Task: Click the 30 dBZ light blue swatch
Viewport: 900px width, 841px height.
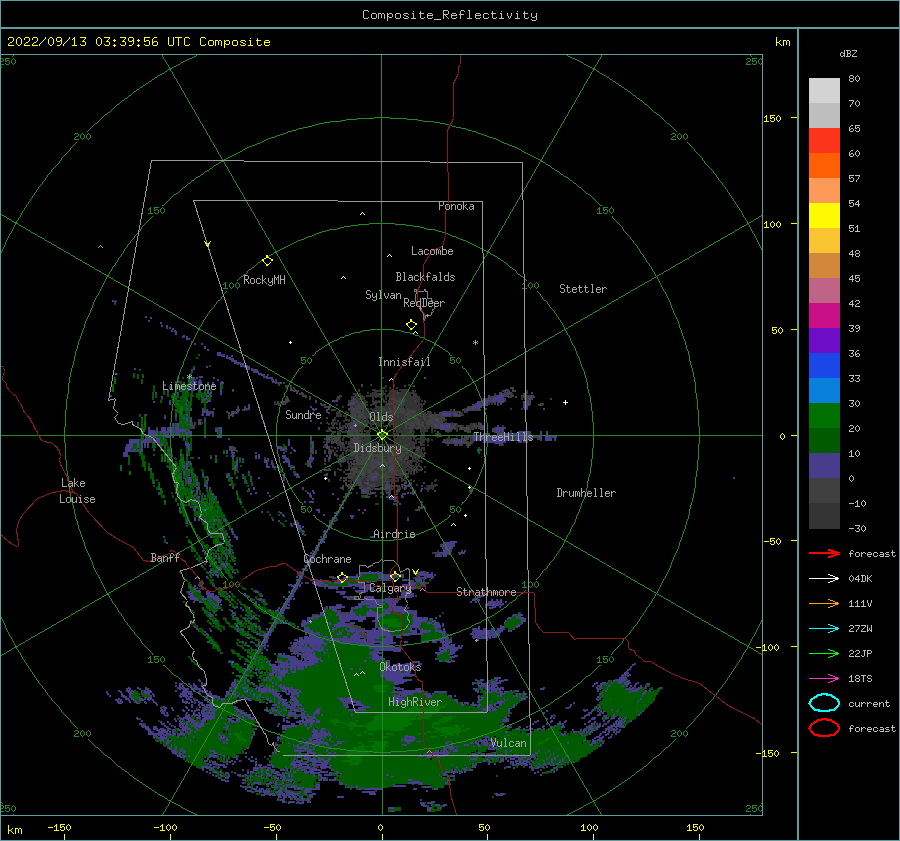Action: pos(824,390)
